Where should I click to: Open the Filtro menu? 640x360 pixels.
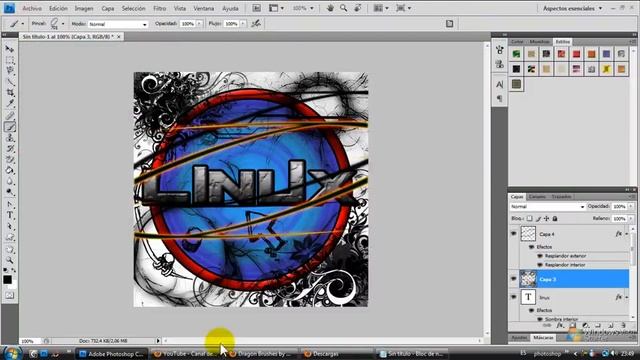(160, 8)
